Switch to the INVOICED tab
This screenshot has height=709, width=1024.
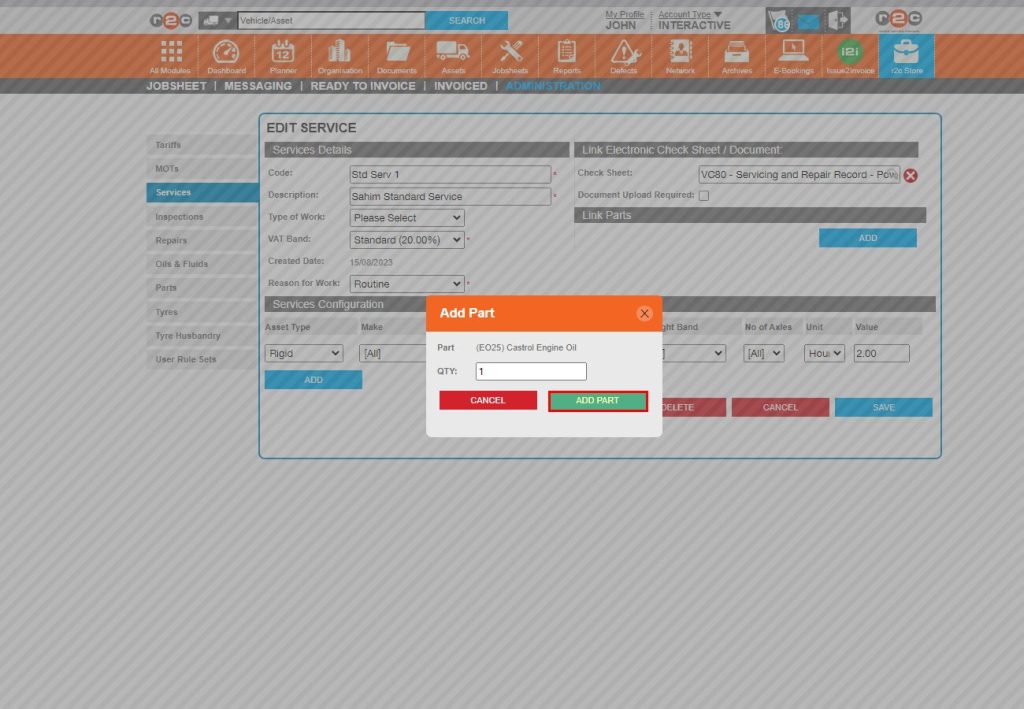click(460, 86)
